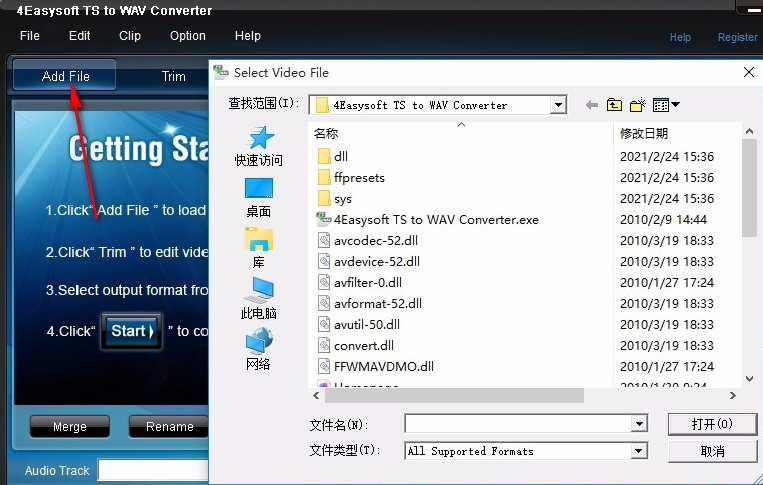Click the Open (打开) button
The height and width of the screenshot is (485, 763).
[x=712, y=424]
